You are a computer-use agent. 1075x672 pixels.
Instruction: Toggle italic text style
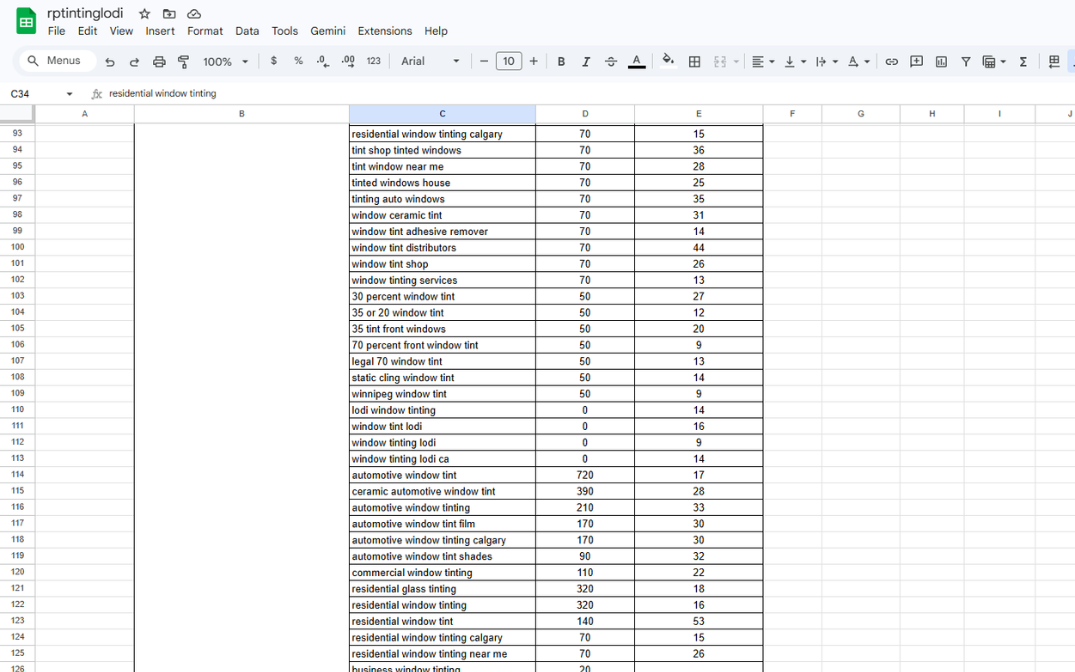(x=586, y=62)
